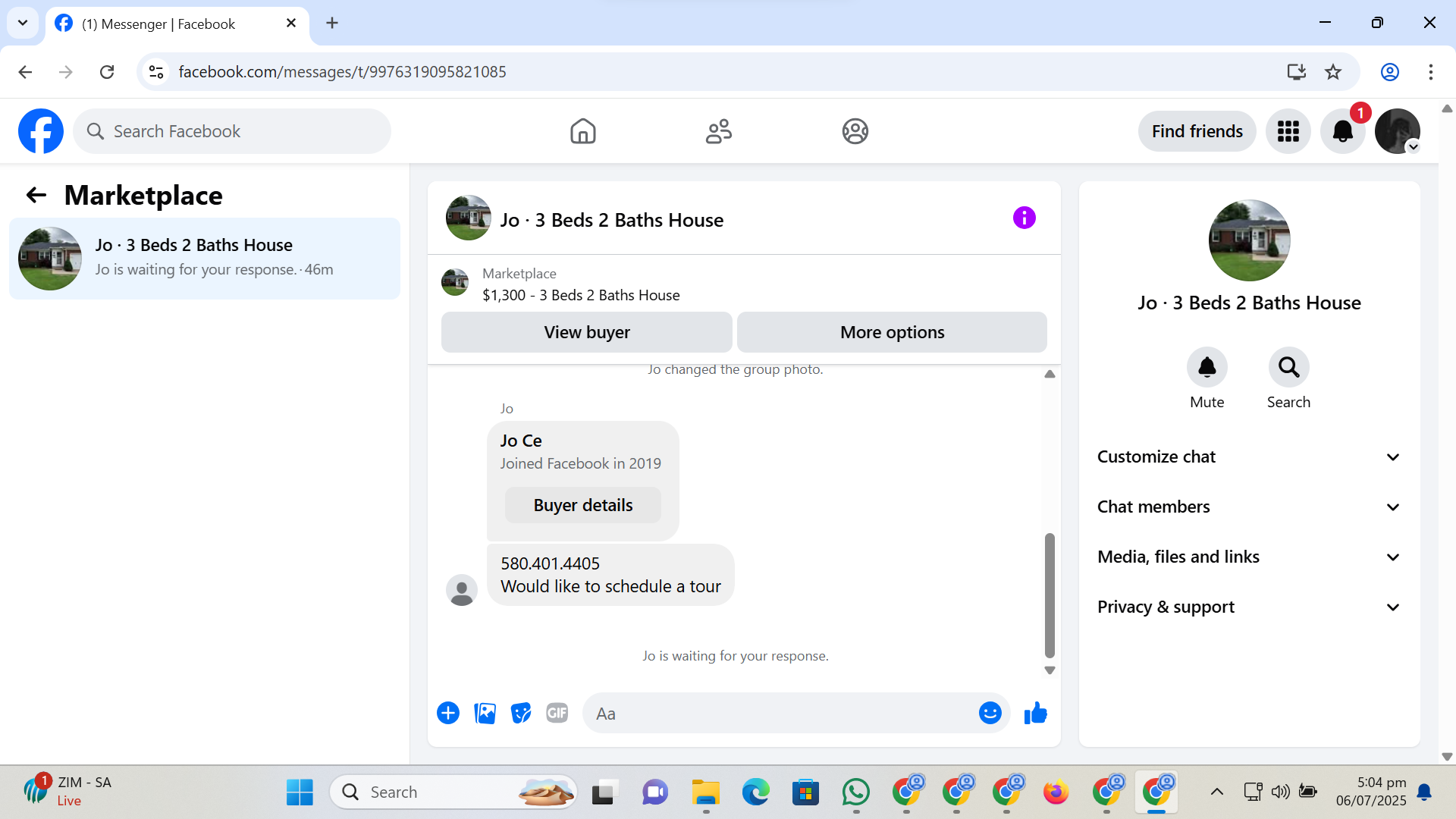The width and height of the screenshot is (1456, 819).
Task: Open the Facebook menu grid icon
Action: click(x=1288, y=131)
